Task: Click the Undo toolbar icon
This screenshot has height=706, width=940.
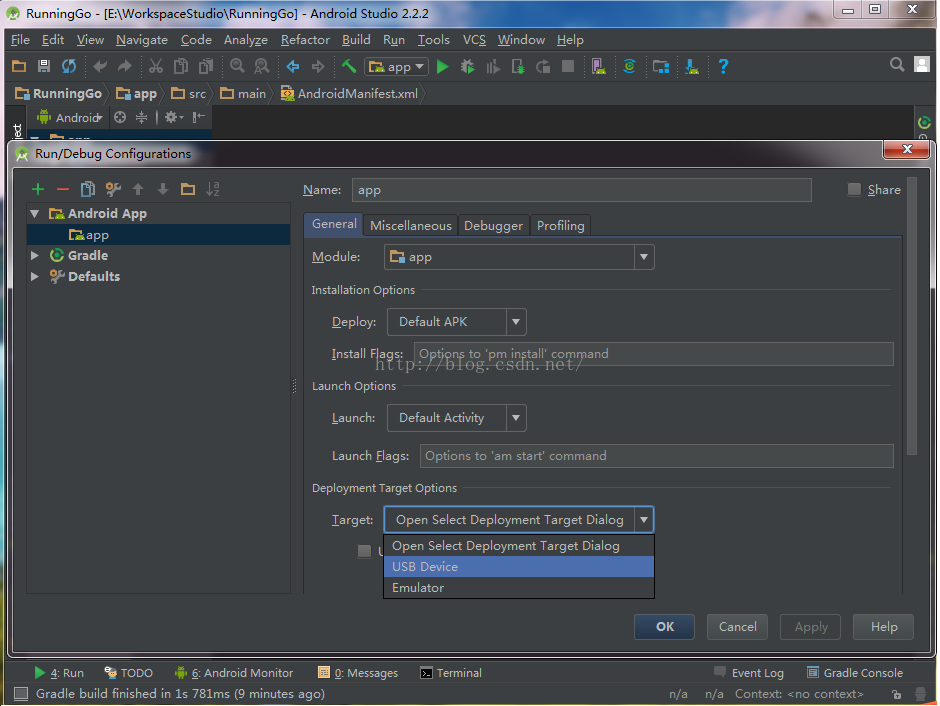Action: [100, 66]
